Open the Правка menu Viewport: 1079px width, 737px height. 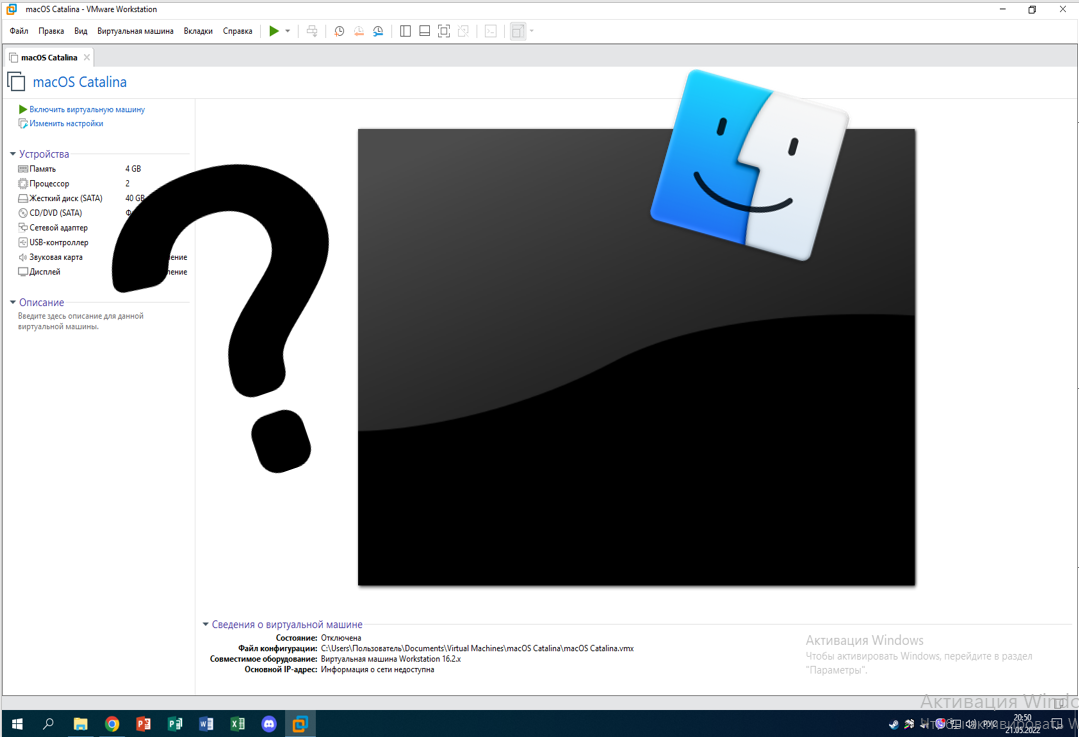point(51,31)
